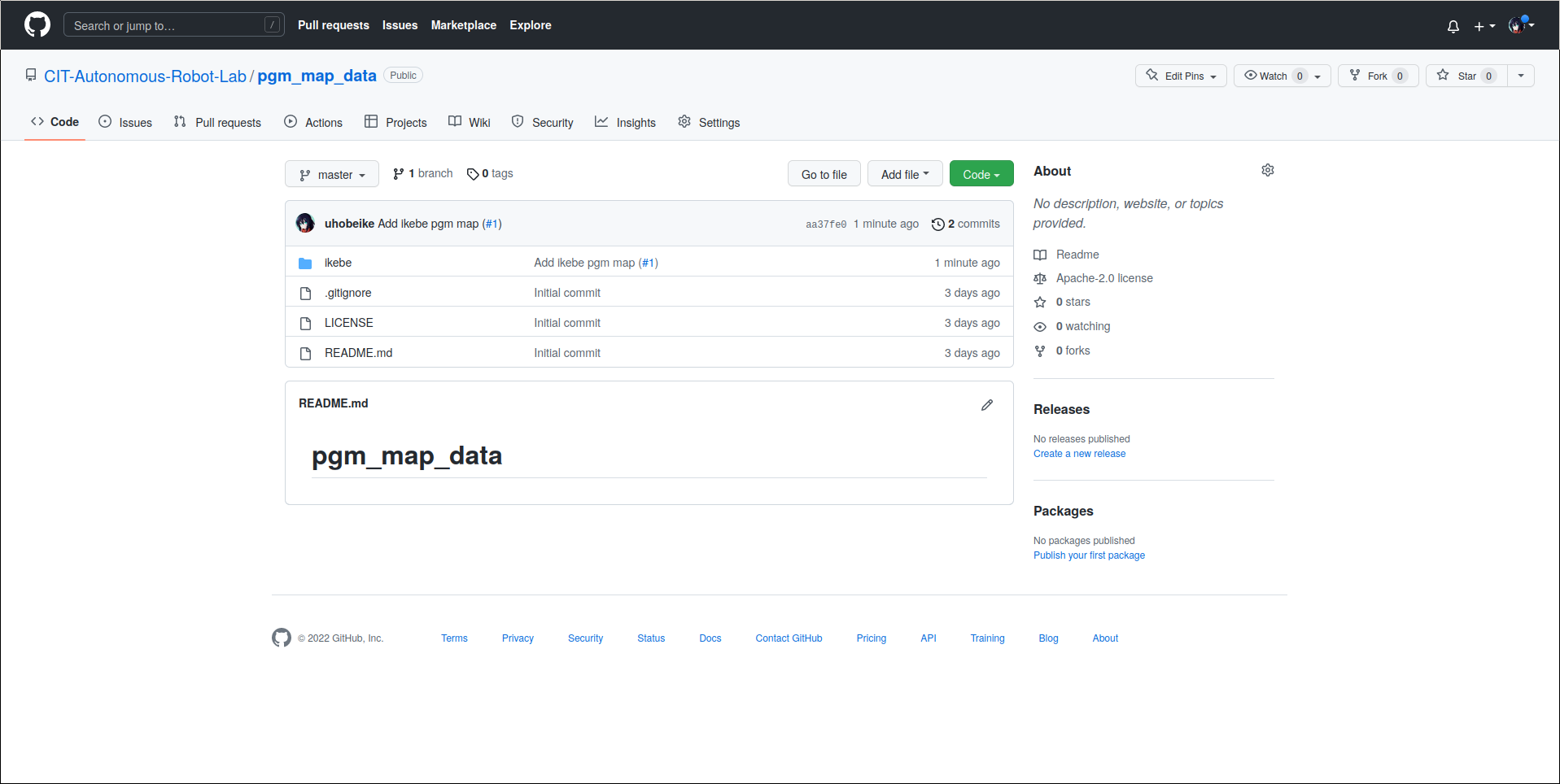Open the ikebe folder

[x=338, y=263]
